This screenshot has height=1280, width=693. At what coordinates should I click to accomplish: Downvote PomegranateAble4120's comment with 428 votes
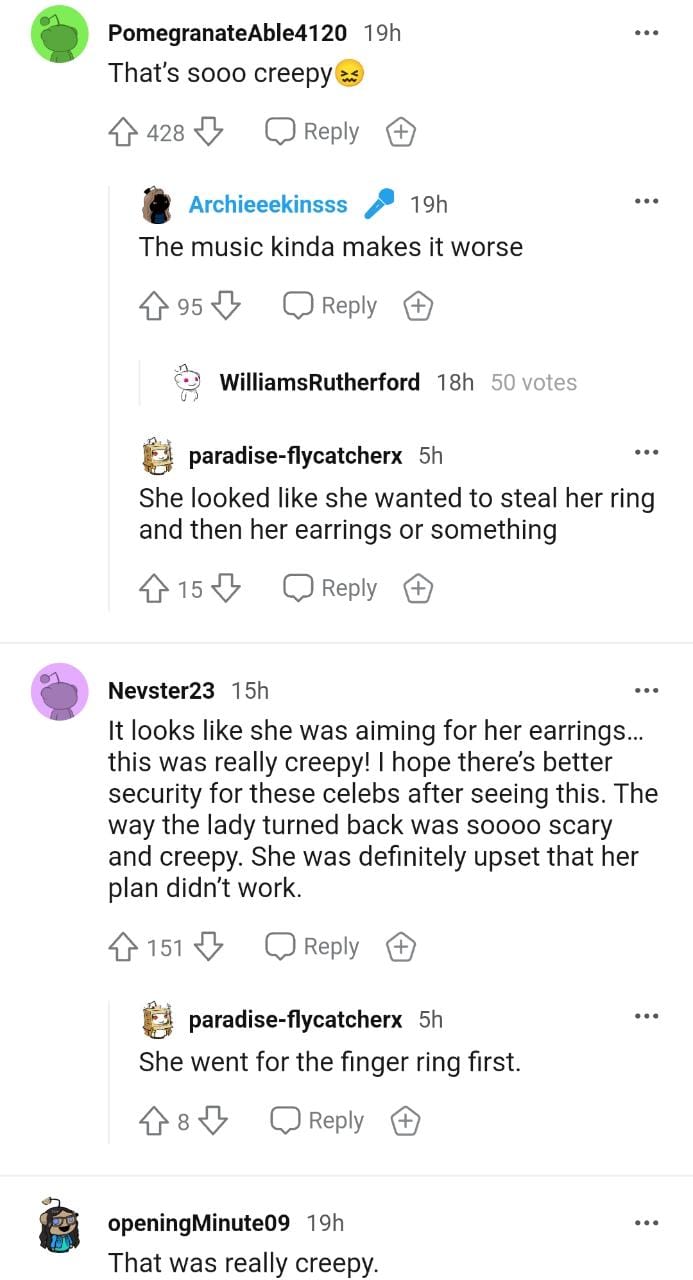click(x=207, y=132)
